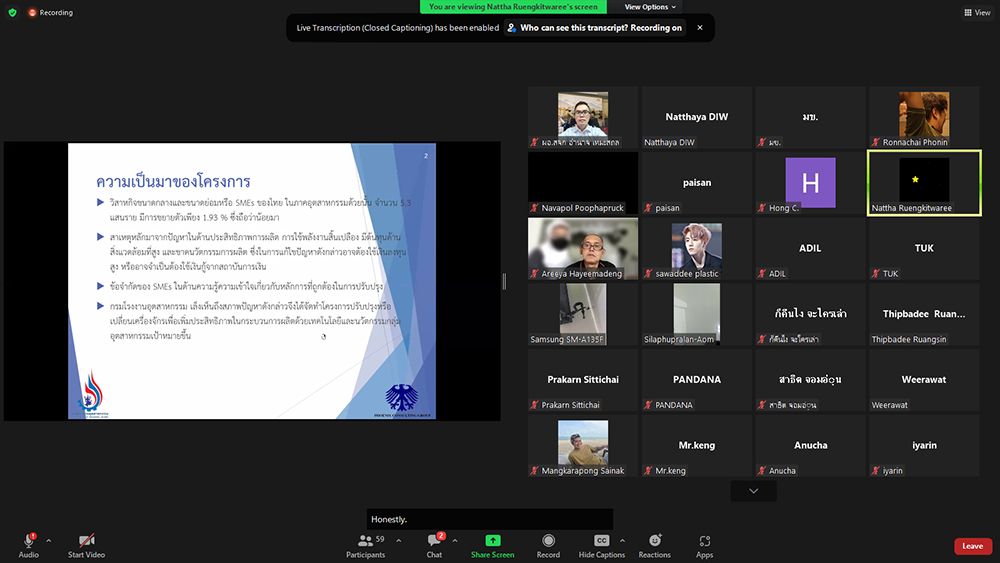Open the Reactions menu
Screen dimensions: 1000x563
coord(654,544)
